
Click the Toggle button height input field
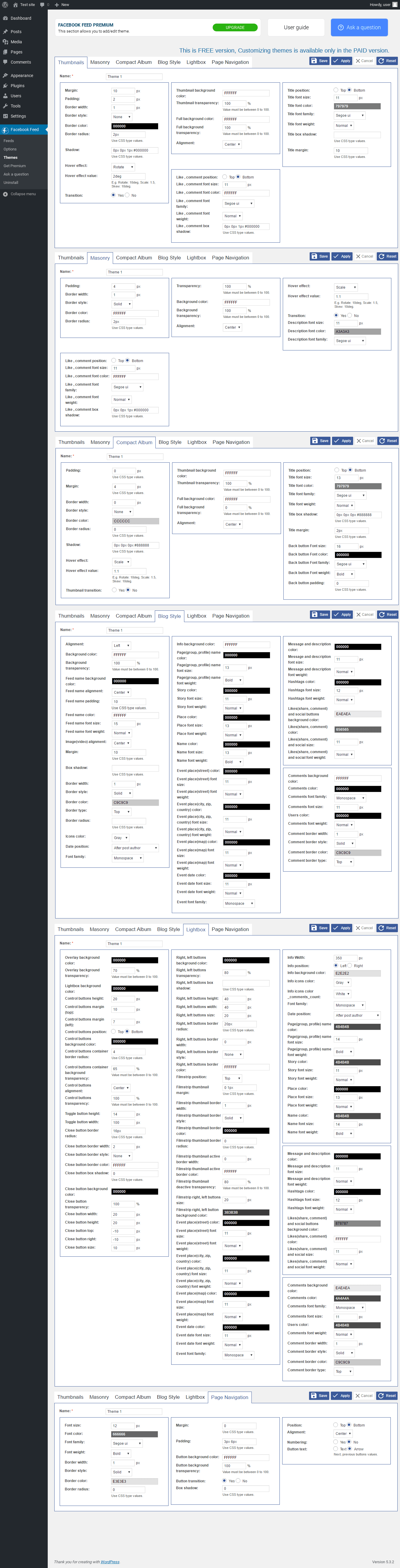tap(123, 1114)
